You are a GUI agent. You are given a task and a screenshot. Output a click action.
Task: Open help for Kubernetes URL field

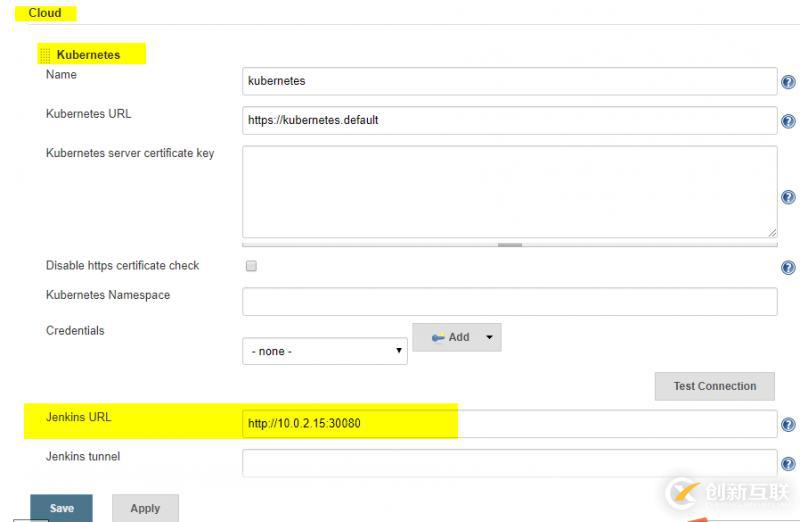pos(788,121)
